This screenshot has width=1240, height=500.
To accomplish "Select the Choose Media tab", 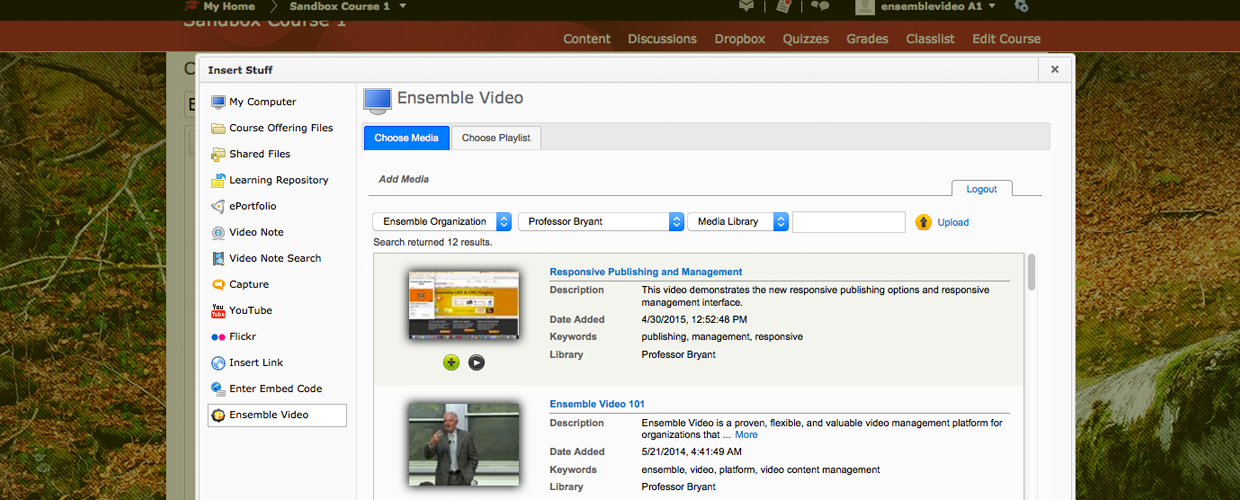I will click(406, 137).
